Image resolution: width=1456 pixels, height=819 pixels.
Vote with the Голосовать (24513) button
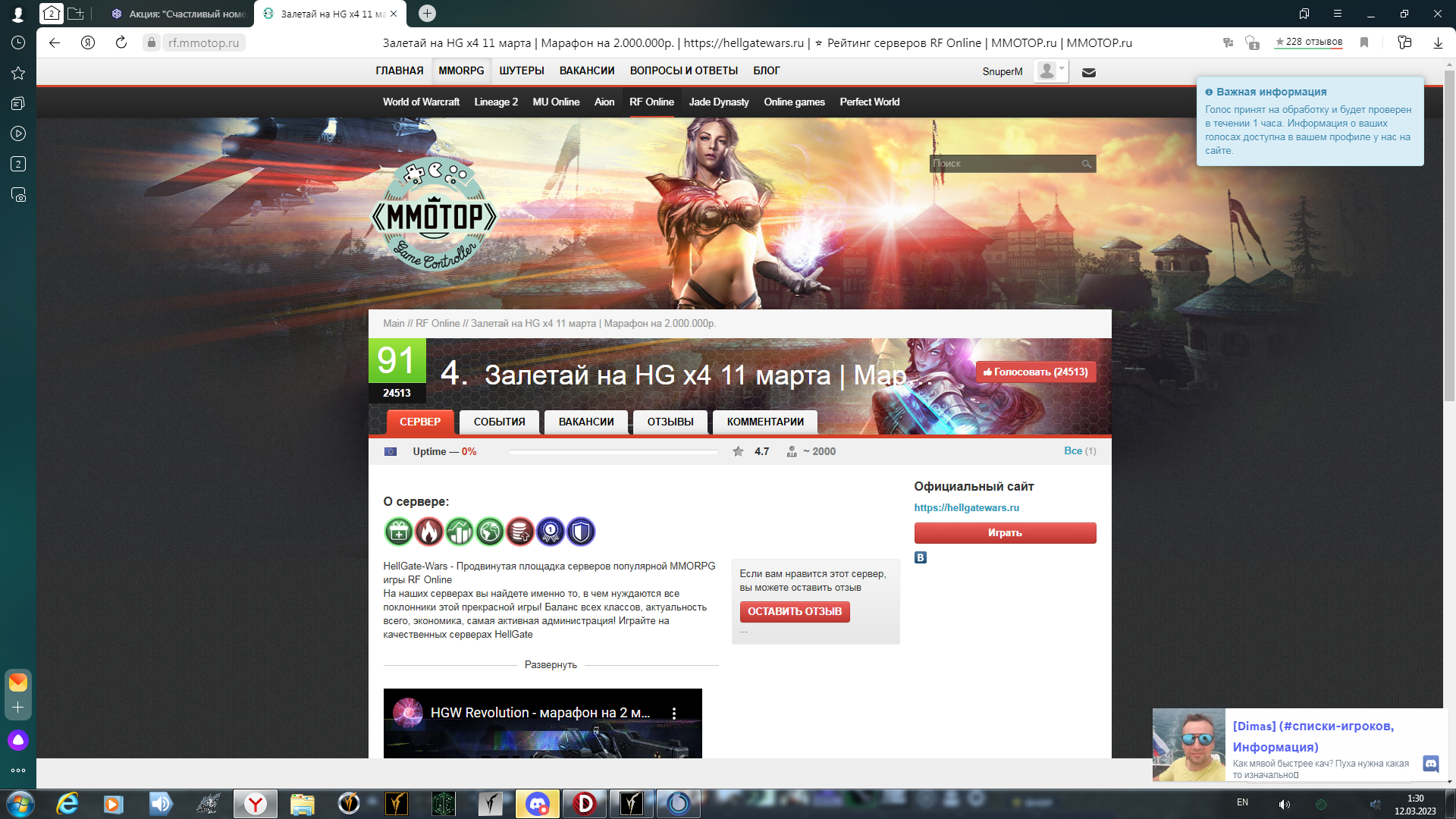(1036, 372)
